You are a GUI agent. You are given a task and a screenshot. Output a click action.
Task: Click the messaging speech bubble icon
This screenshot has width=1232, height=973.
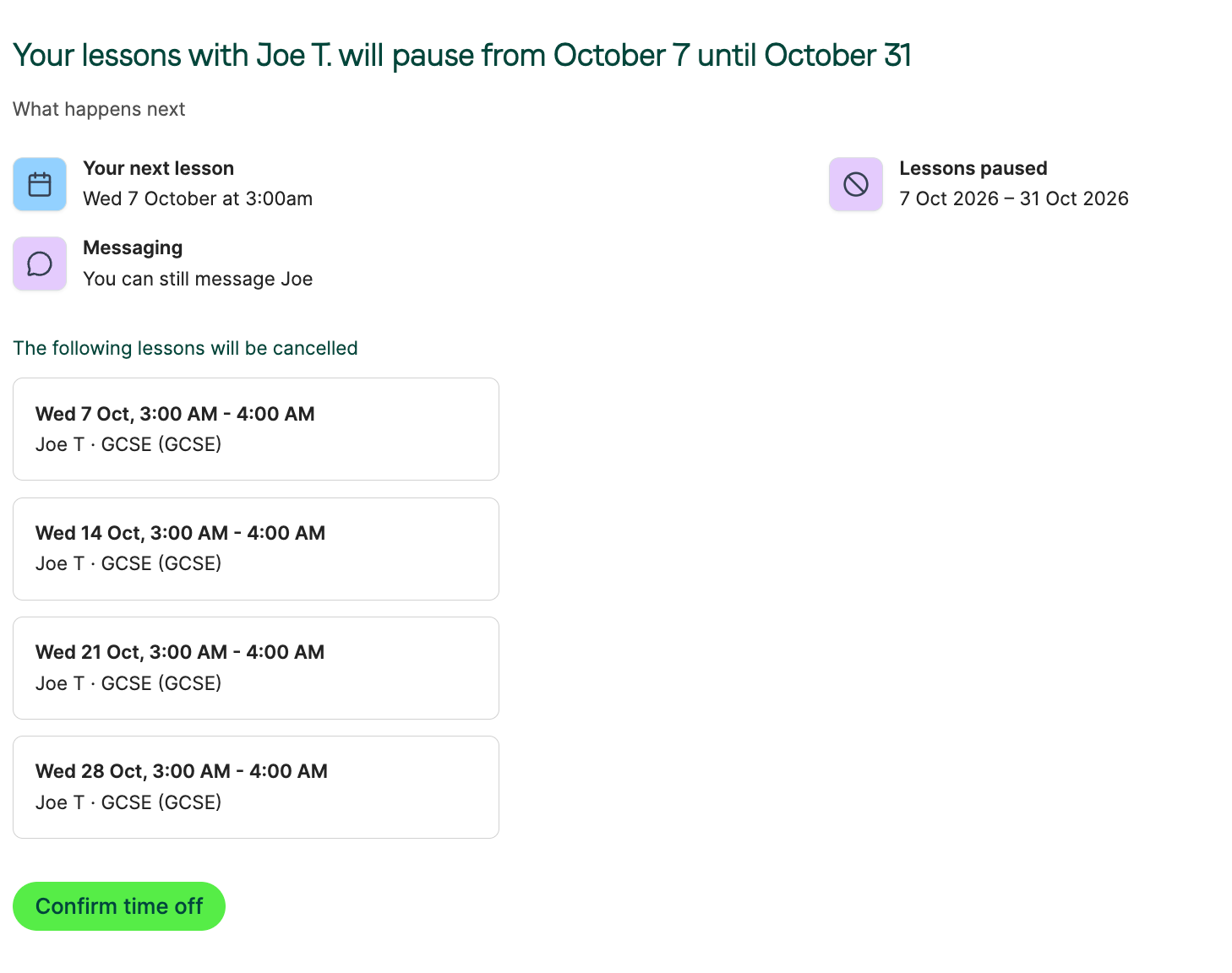[x=40, y=264]
